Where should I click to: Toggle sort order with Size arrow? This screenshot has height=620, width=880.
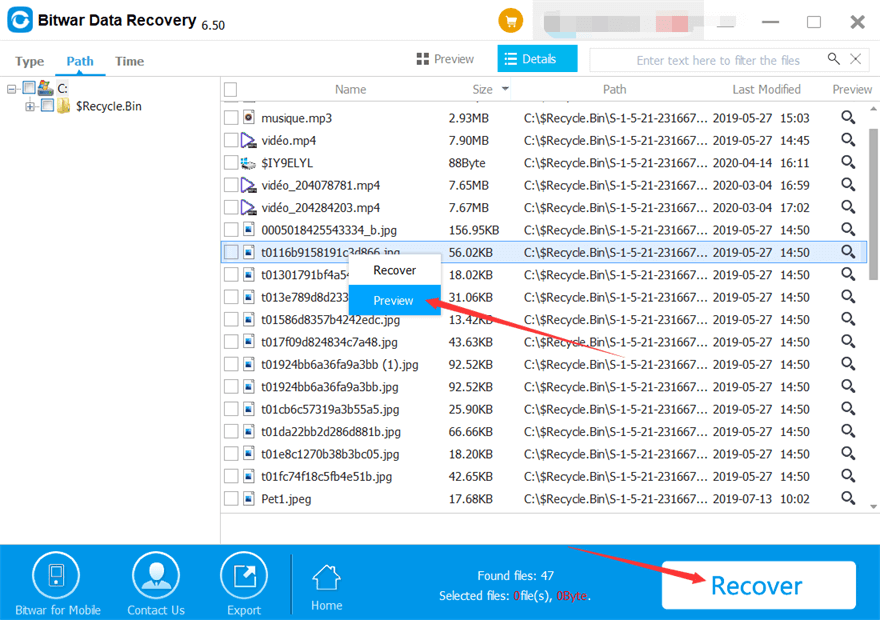point(505,89)
